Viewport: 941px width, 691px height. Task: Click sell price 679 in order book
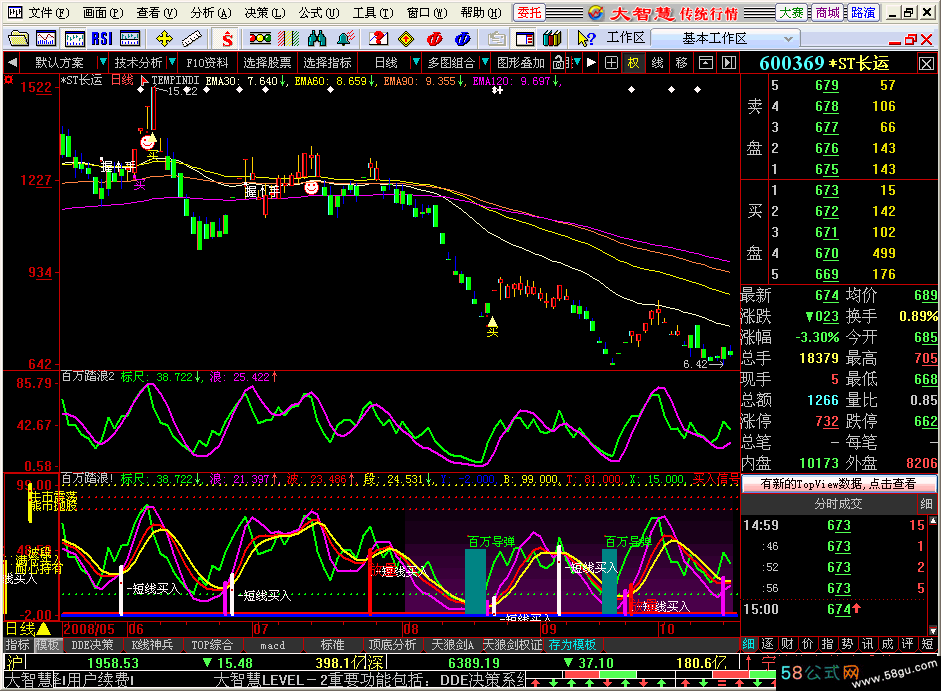[826, 85]
